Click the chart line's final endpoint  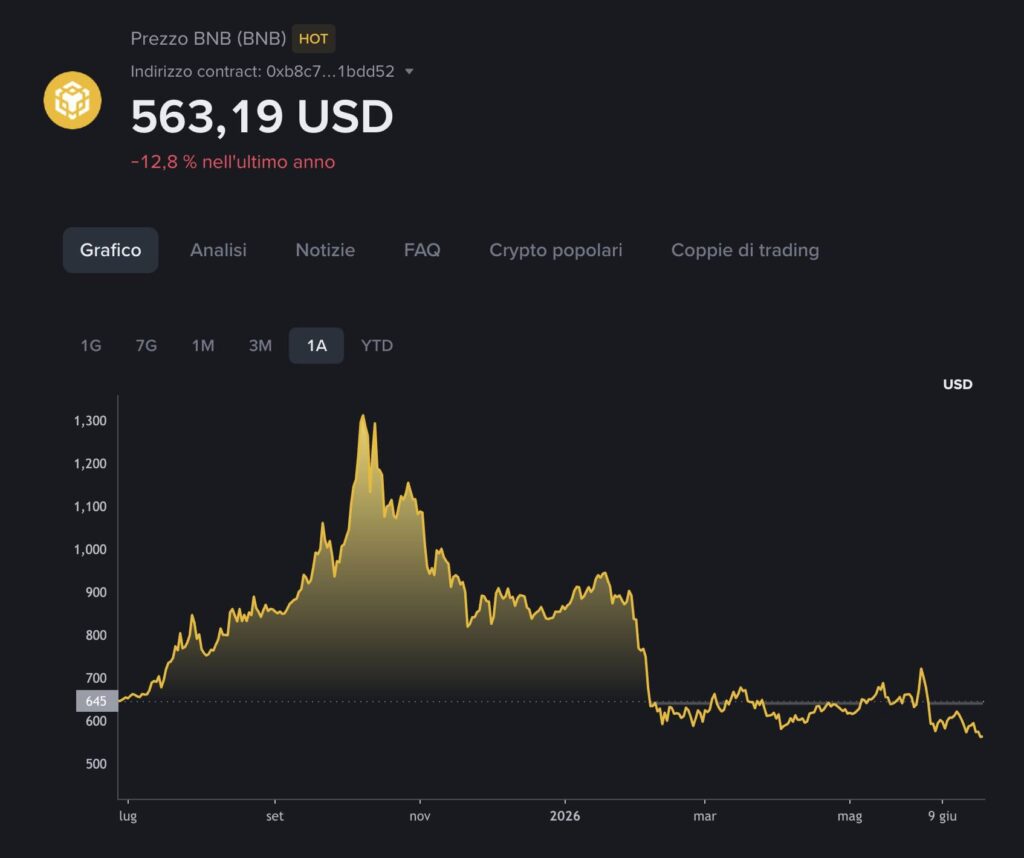[982, 737]
